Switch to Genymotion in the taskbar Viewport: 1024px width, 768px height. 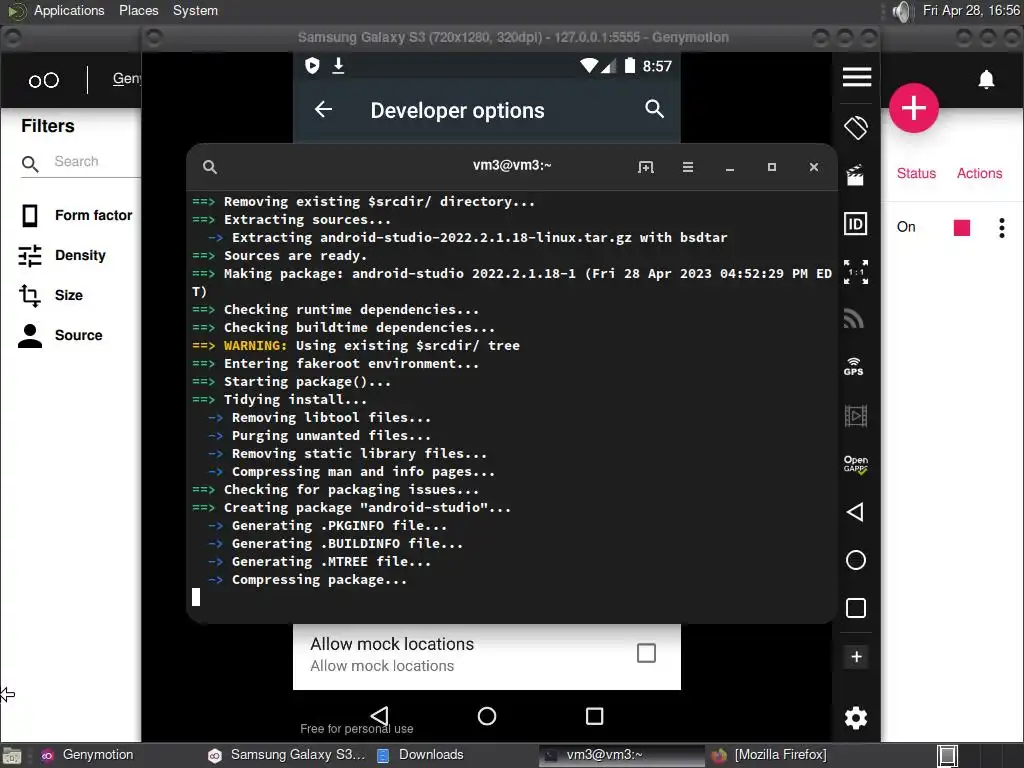tap(88, 755)
